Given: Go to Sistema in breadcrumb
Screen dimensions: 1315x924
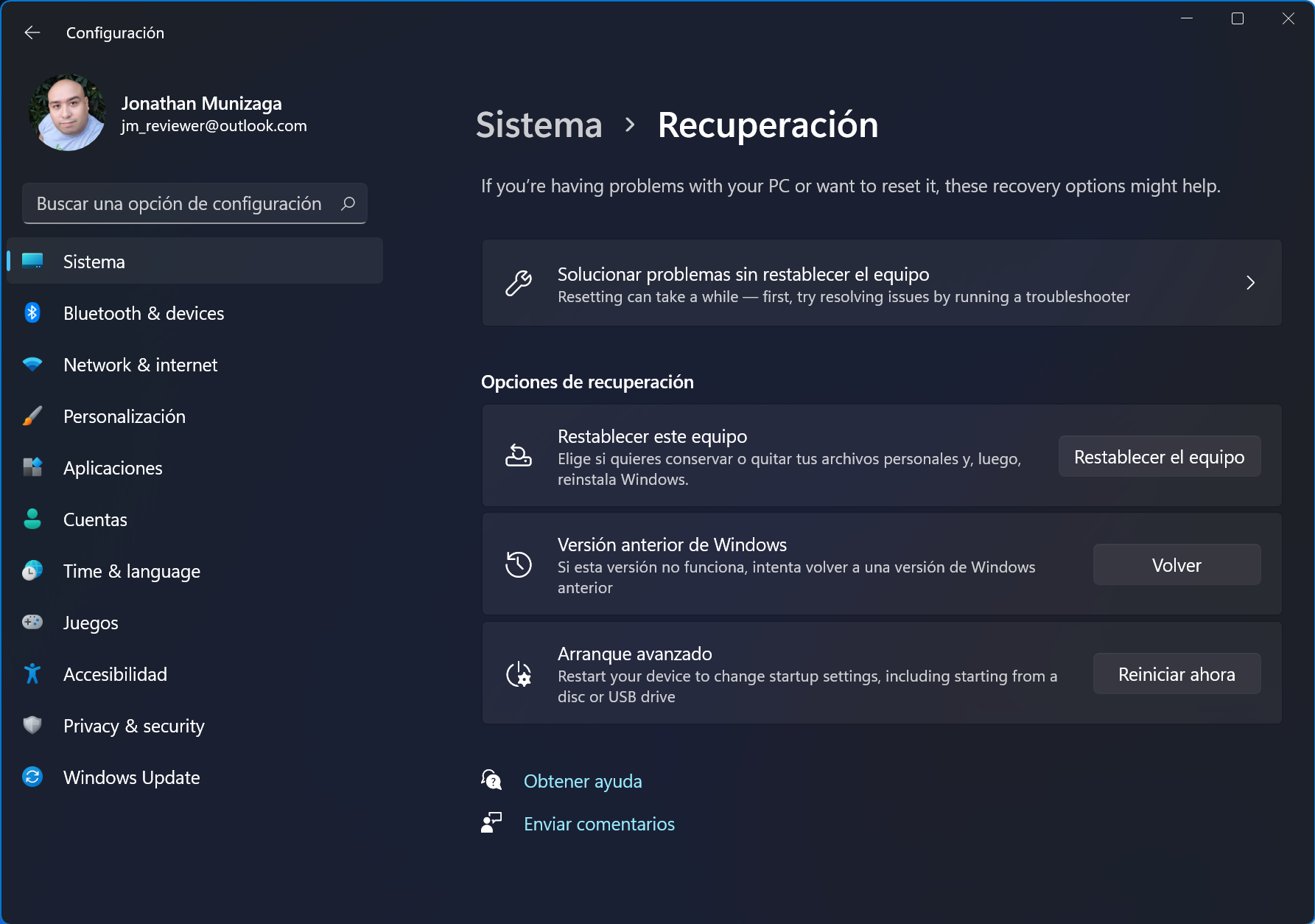Looking at the screenshot, I should [x=539, y=125].
